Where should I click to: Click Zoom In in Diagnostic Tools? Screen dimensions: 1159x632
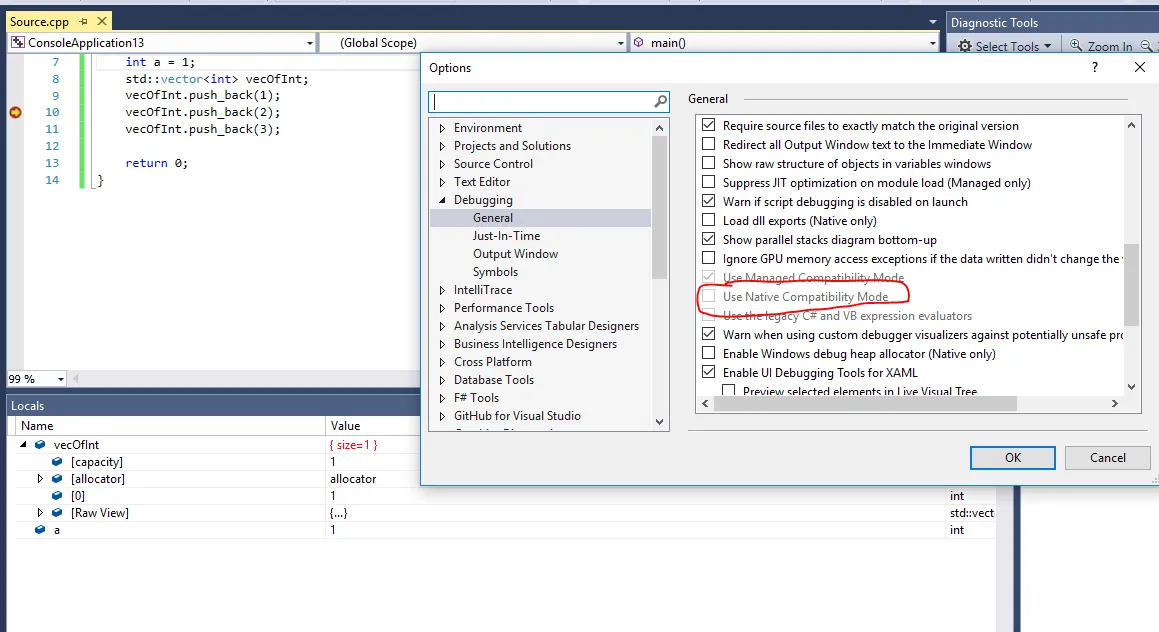click(x=1101, y=46)
